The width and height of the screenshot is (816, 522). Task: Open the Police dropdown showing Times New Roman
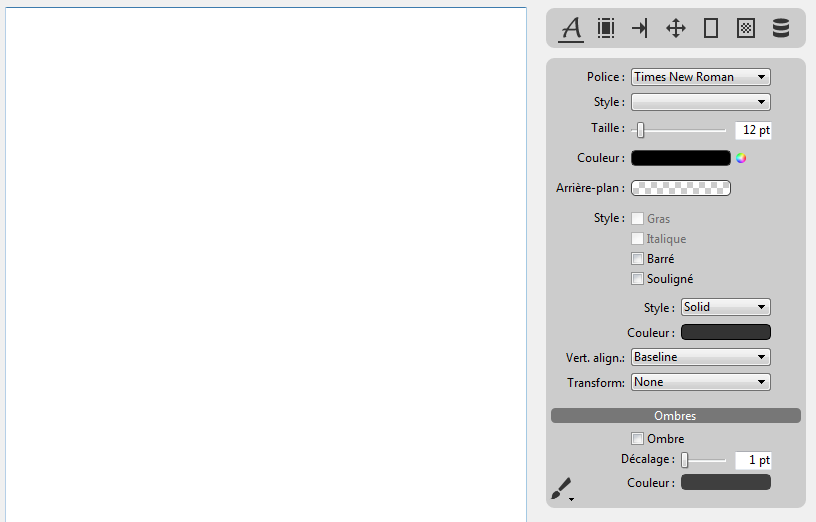700,77
